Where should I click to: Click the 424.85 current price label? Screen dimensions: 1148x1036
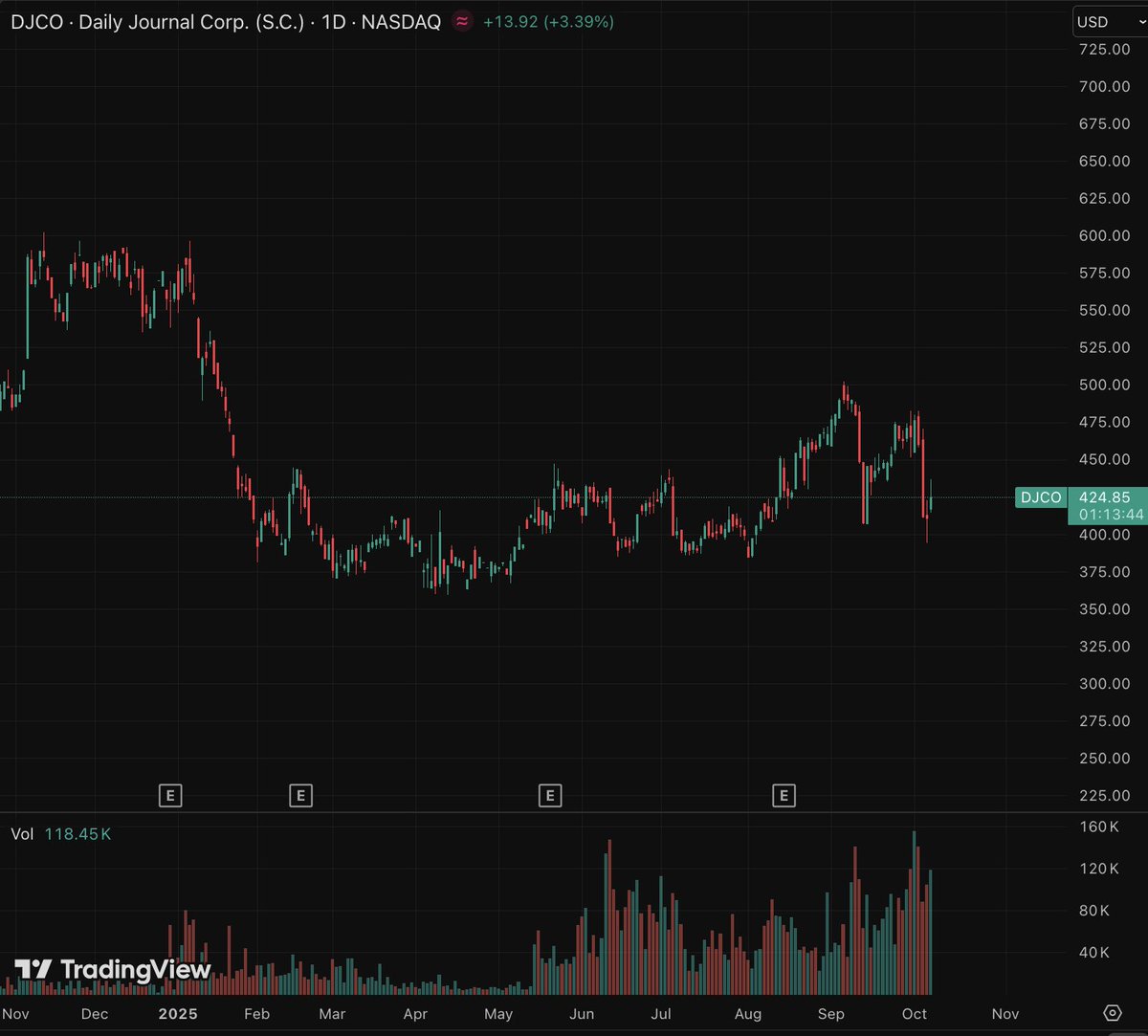1104,497
